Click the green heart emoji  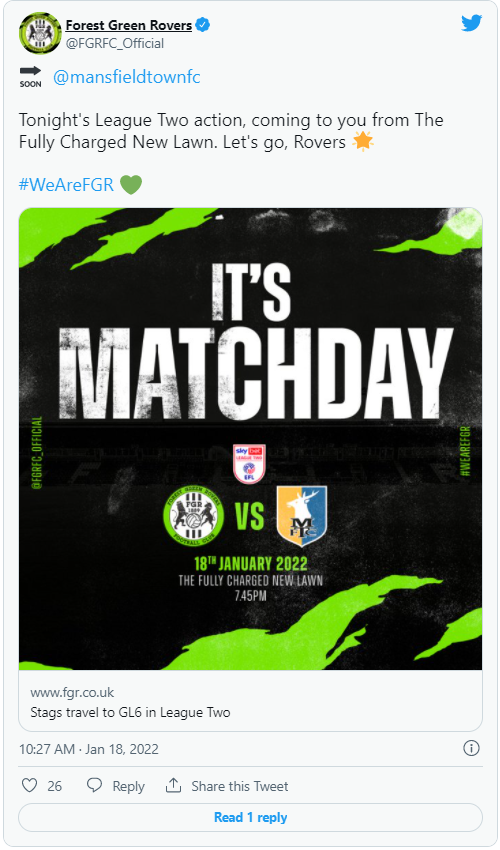click(131, 184)
